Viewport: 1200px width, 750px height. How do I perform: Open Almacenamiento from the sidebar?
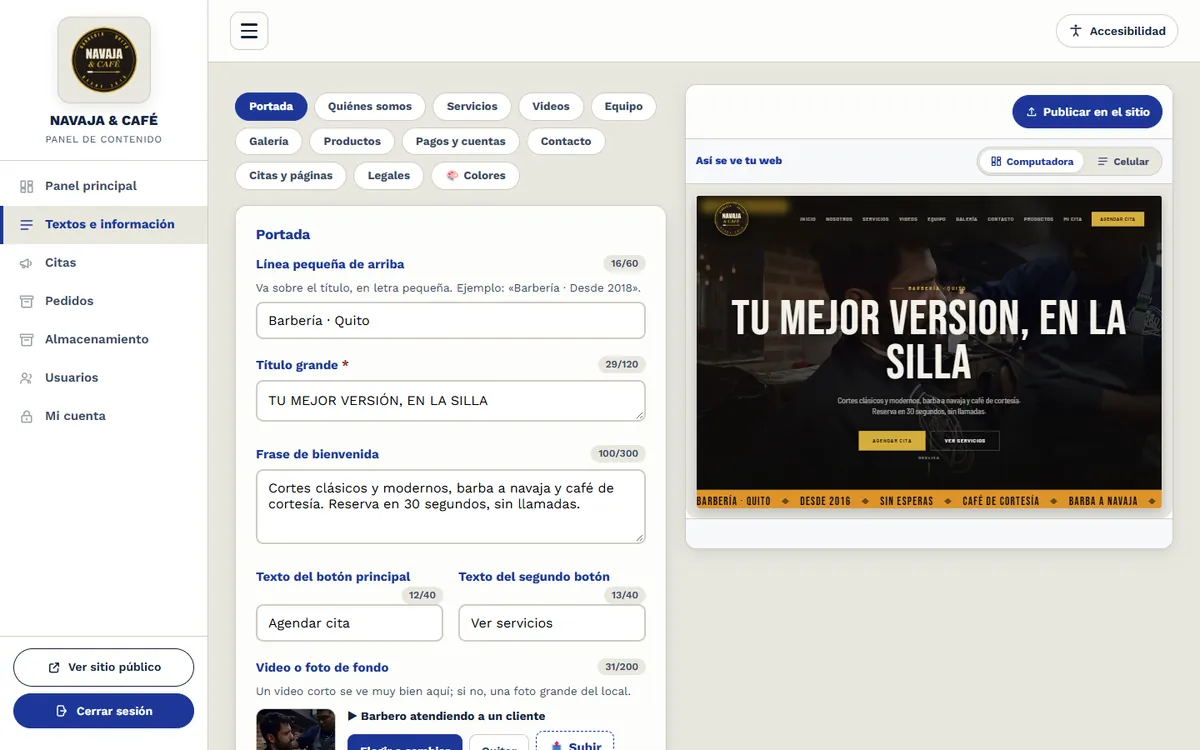[104, 339]
